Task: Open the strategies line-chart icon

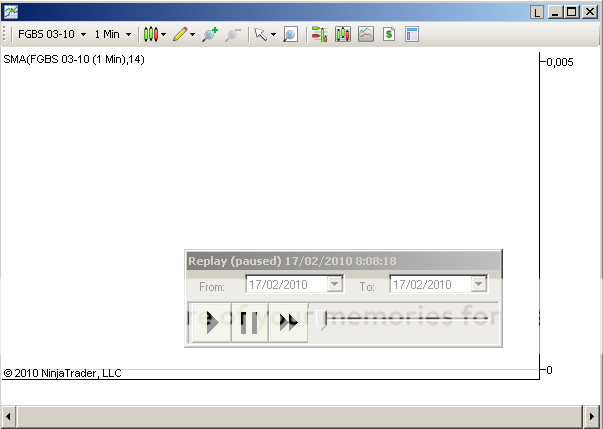Action: click(x=366, y=34)
